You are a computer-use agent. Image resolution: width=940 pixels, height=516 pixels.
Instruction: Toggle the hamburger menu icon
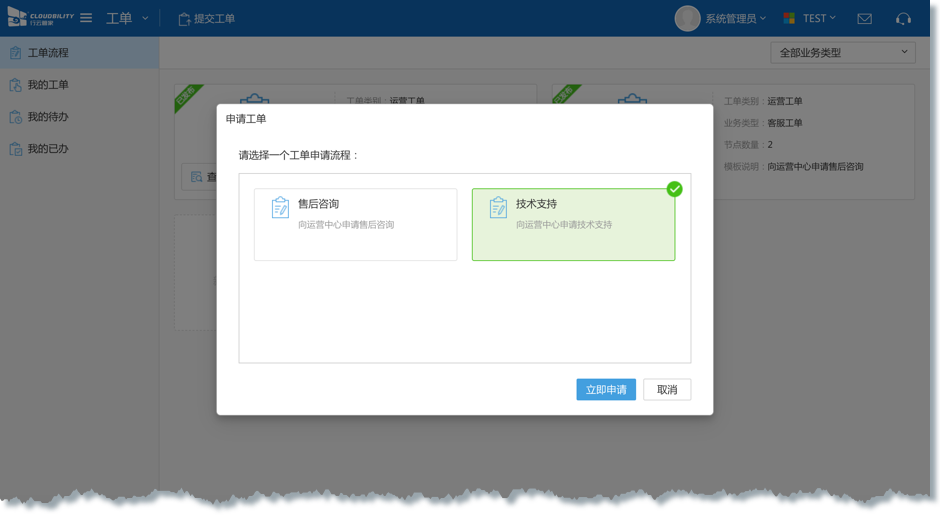86,18
